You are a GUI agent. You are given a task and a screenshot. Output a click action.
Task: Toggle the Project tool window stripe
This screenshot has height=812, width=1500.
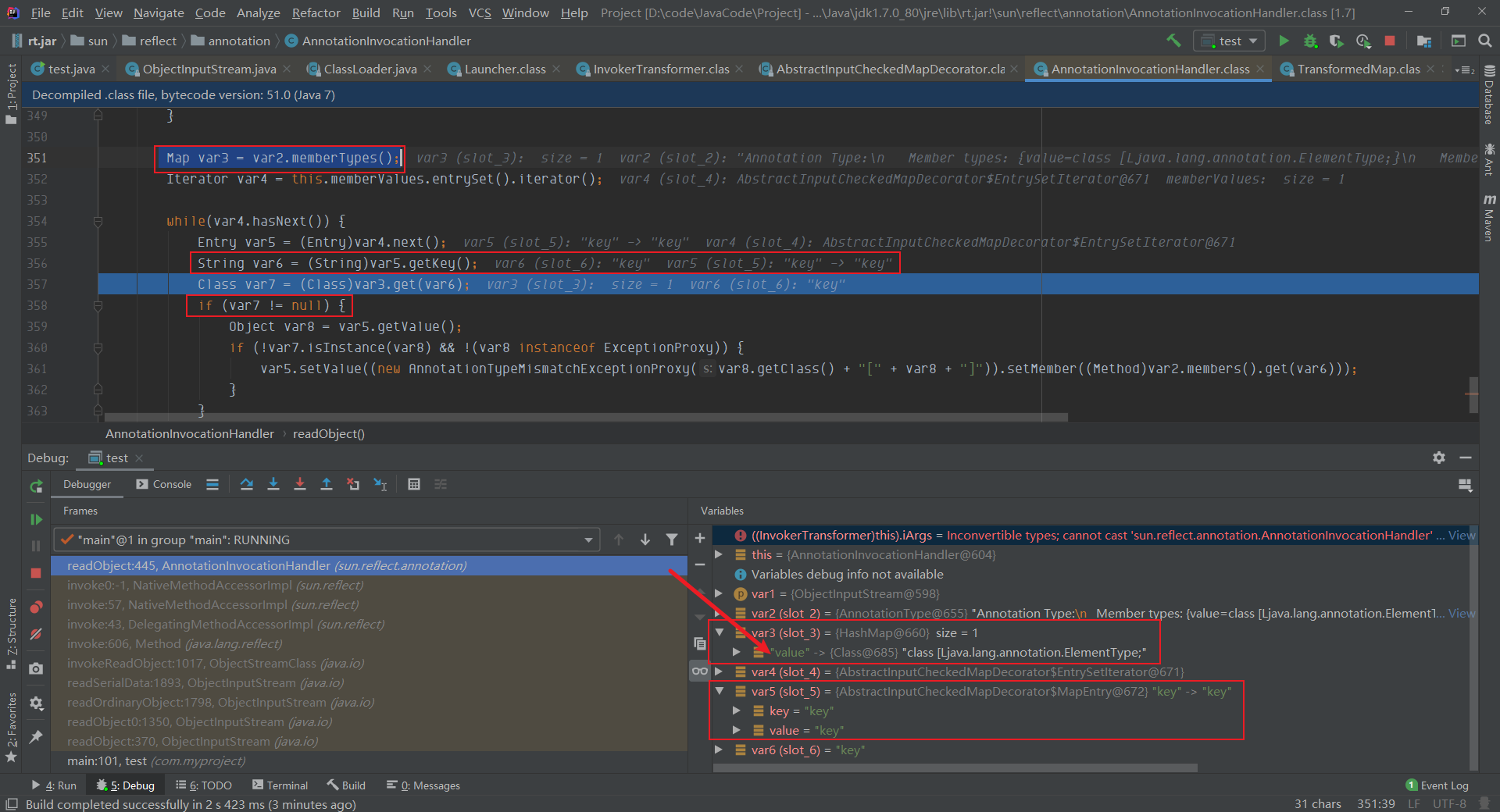(11, 94)
